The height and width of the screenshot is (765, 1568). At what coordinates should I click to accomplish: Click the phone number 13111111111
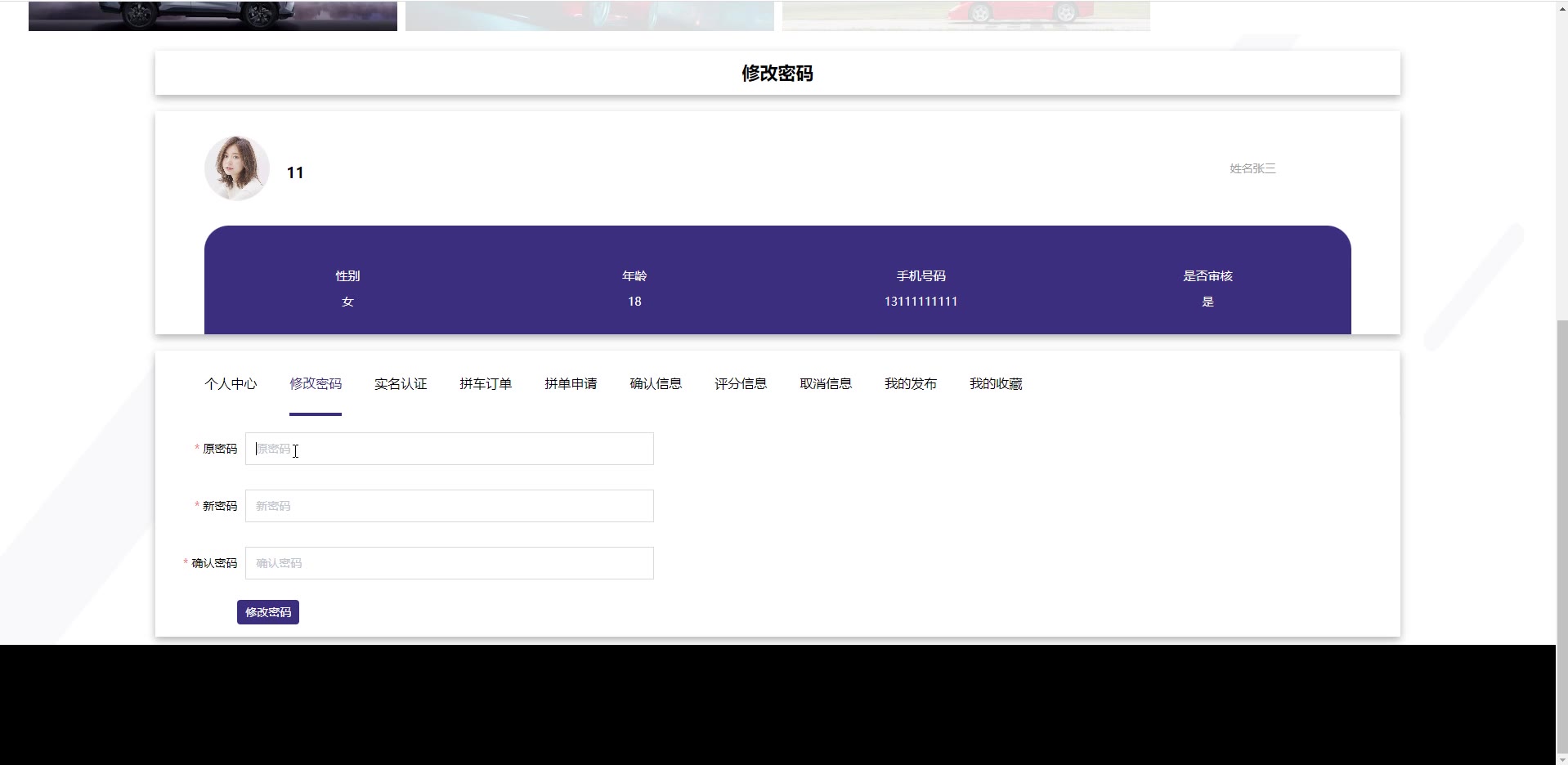[921, 302]
